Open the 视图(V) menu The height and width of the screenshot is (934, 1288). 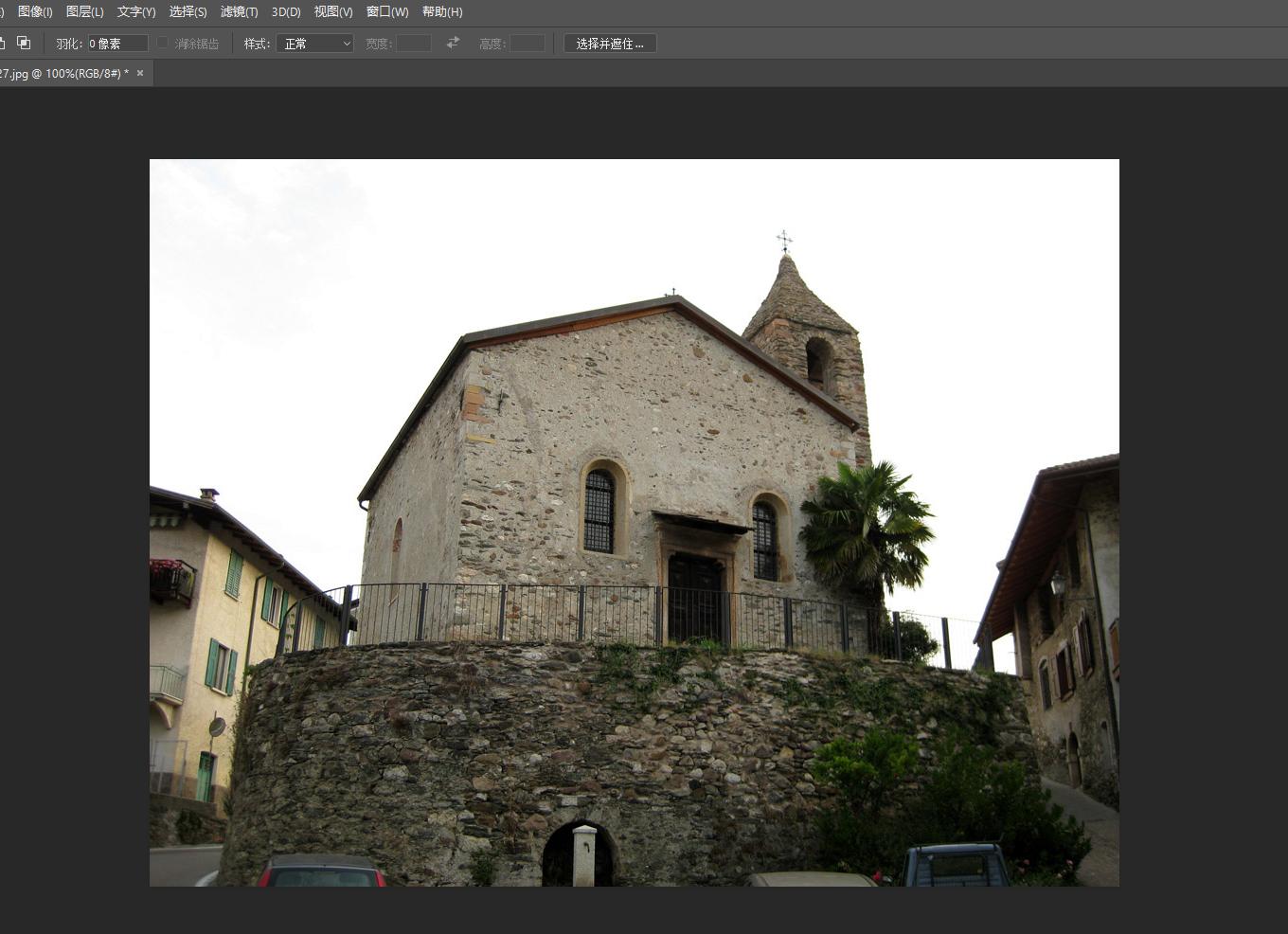(x=332, y=11)
